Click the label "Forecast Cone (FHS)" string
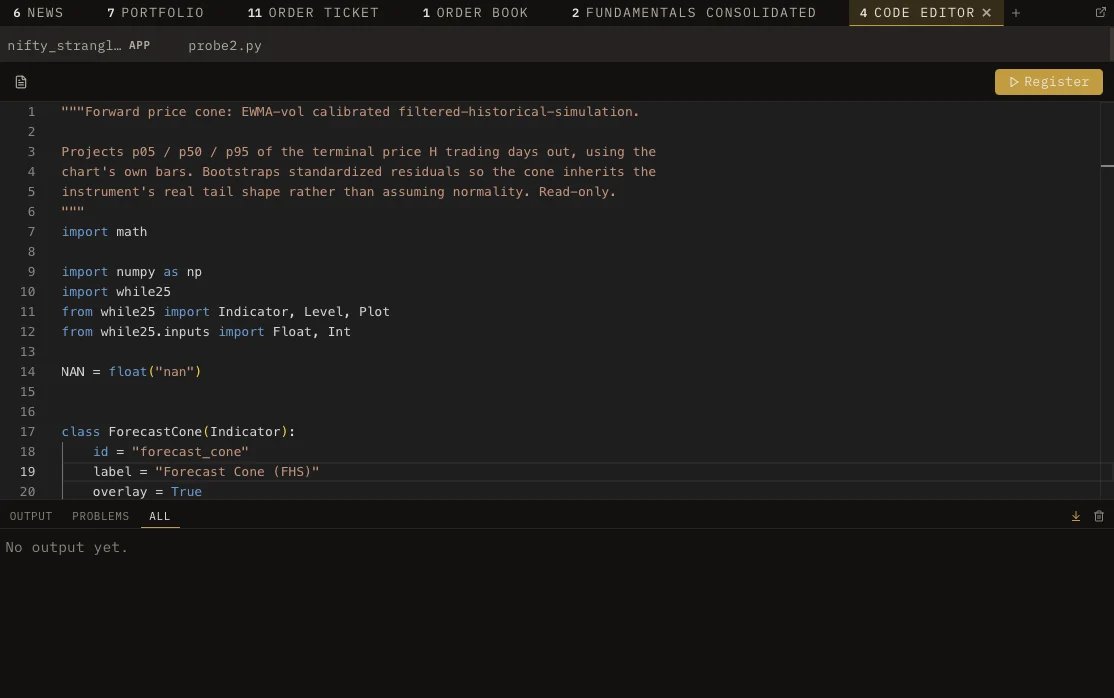Viewport: 1114px width, 698px height. [237, 471]
